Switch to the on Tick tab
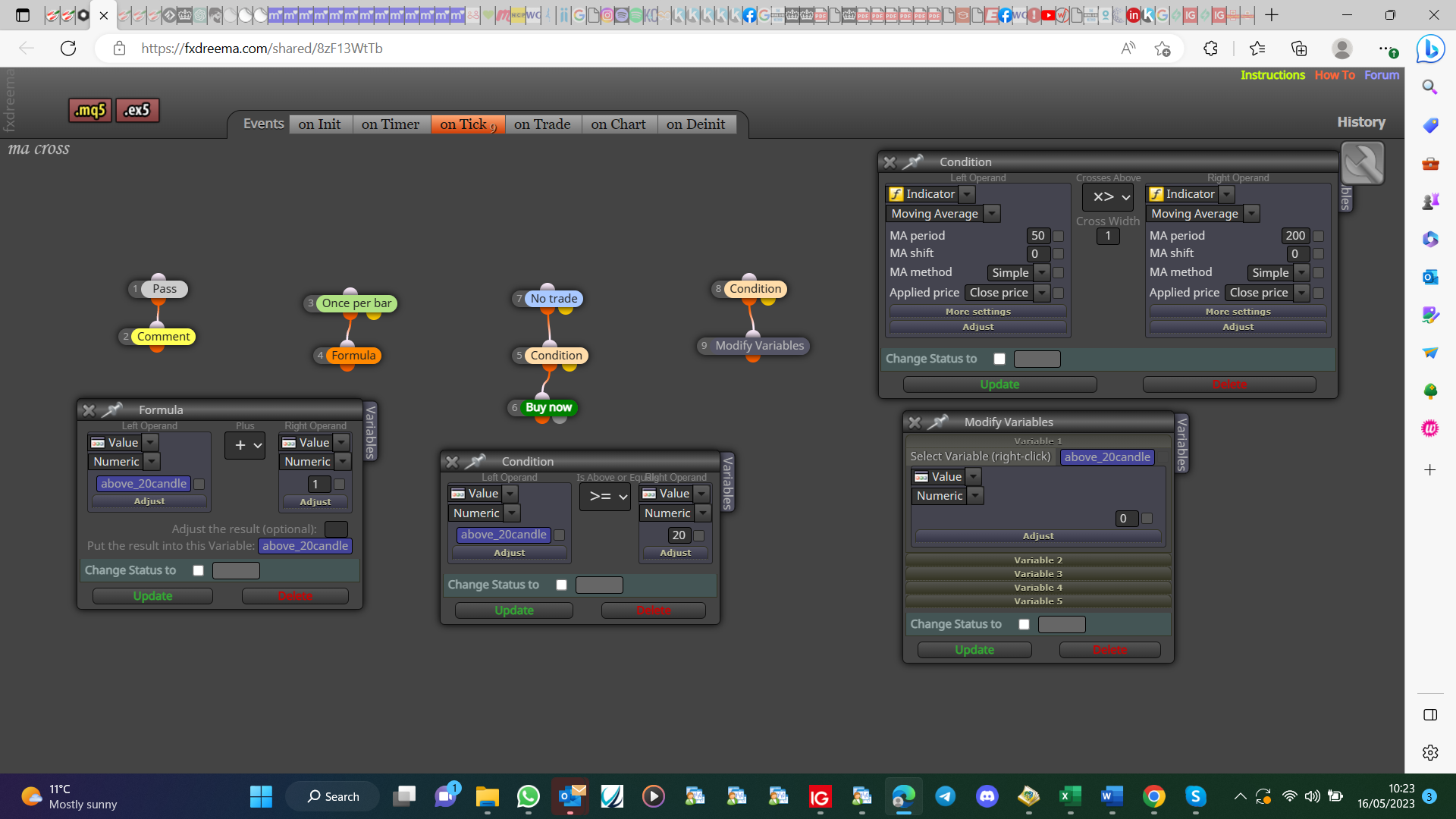The image size is (1456, 819). (x=468, y=124)
